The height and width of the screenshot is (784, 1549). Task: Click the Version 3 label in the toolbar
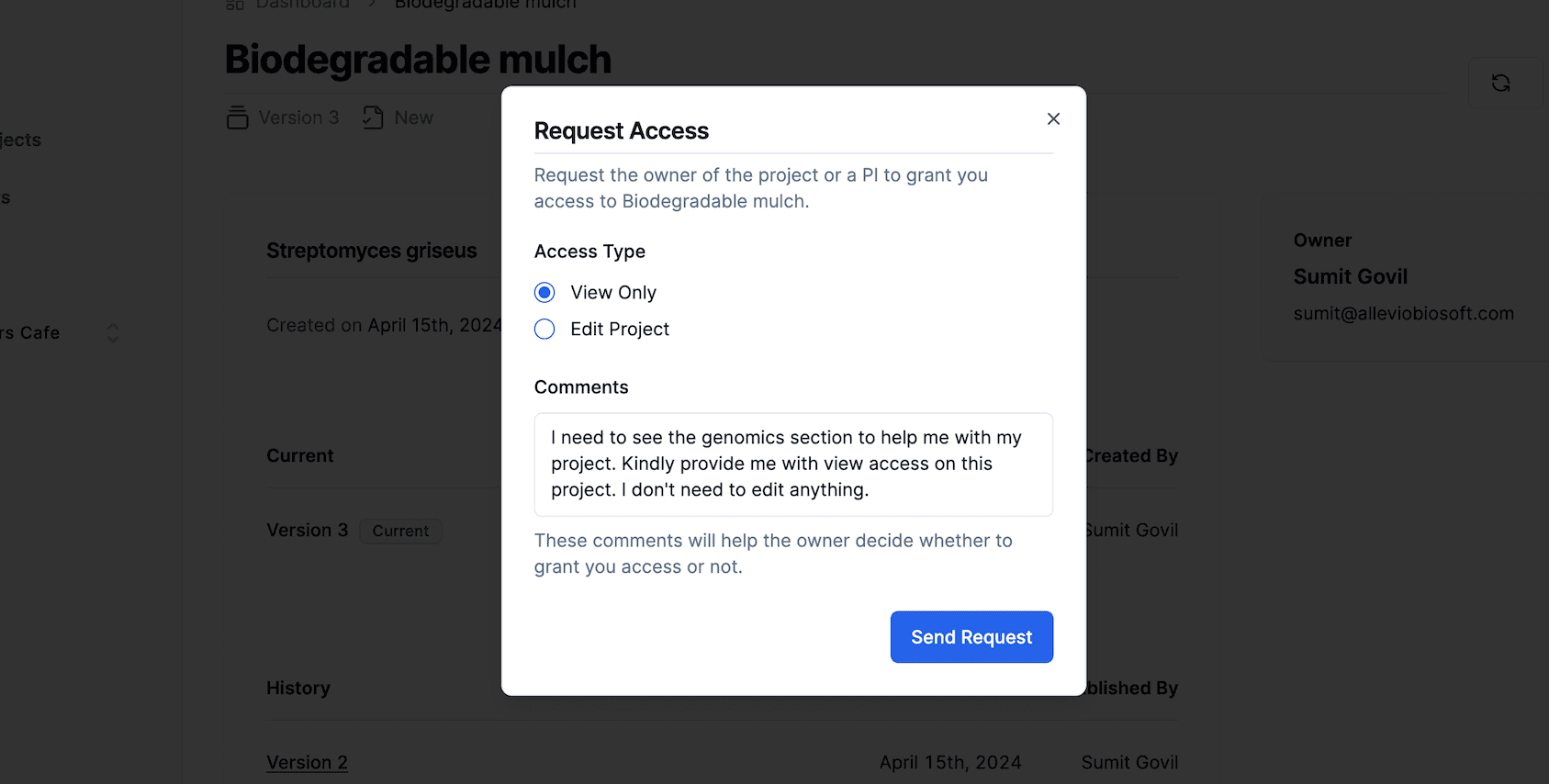coord(298,118)
